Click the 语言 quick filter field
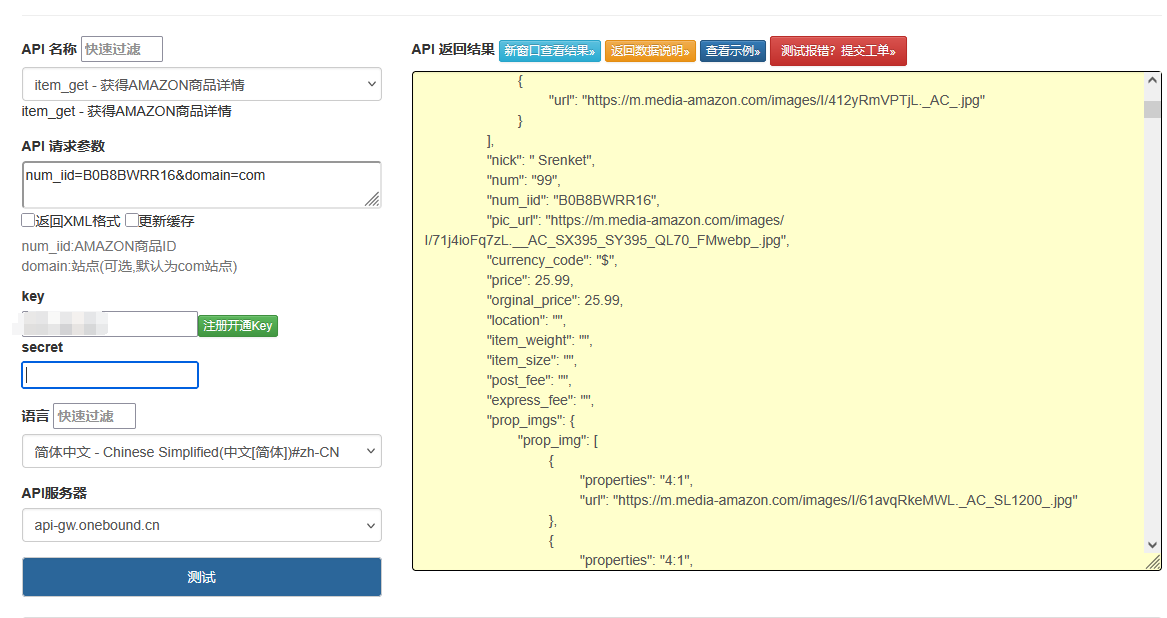Image resolution: width=1167 pixels, height=618 pixels. pyautogui.click(x=95, y=416)
